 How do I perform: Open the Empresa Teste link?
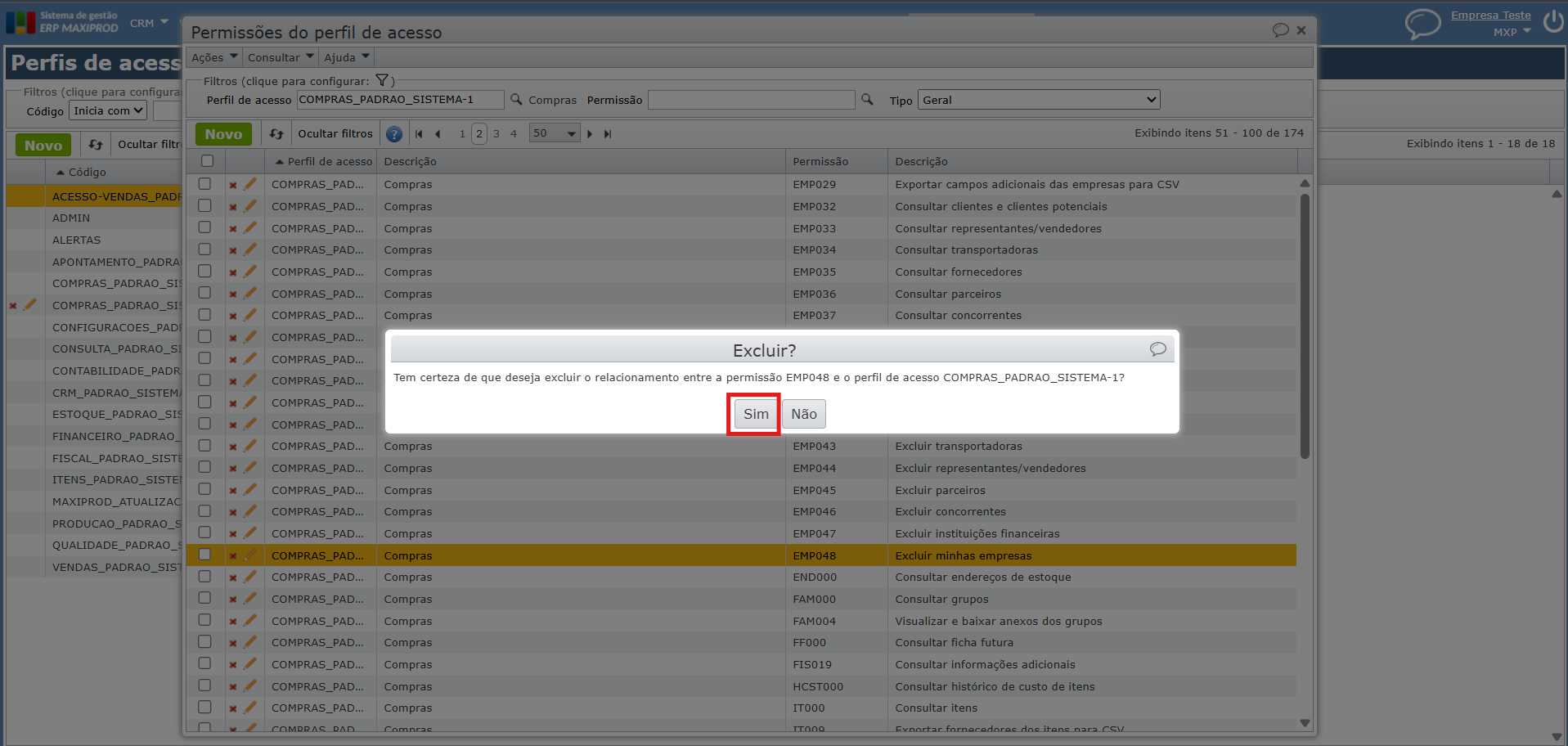pos(1490,15)
